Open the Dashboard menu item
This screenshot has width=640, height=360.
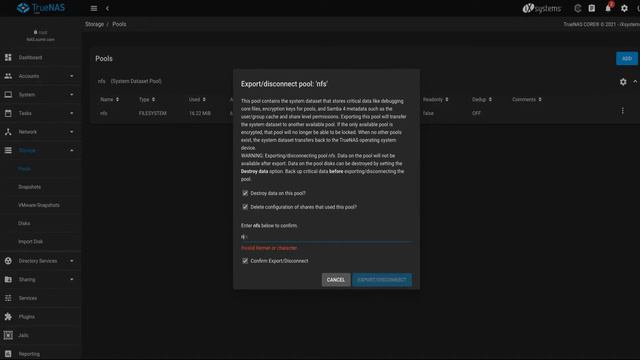(30, 58)
